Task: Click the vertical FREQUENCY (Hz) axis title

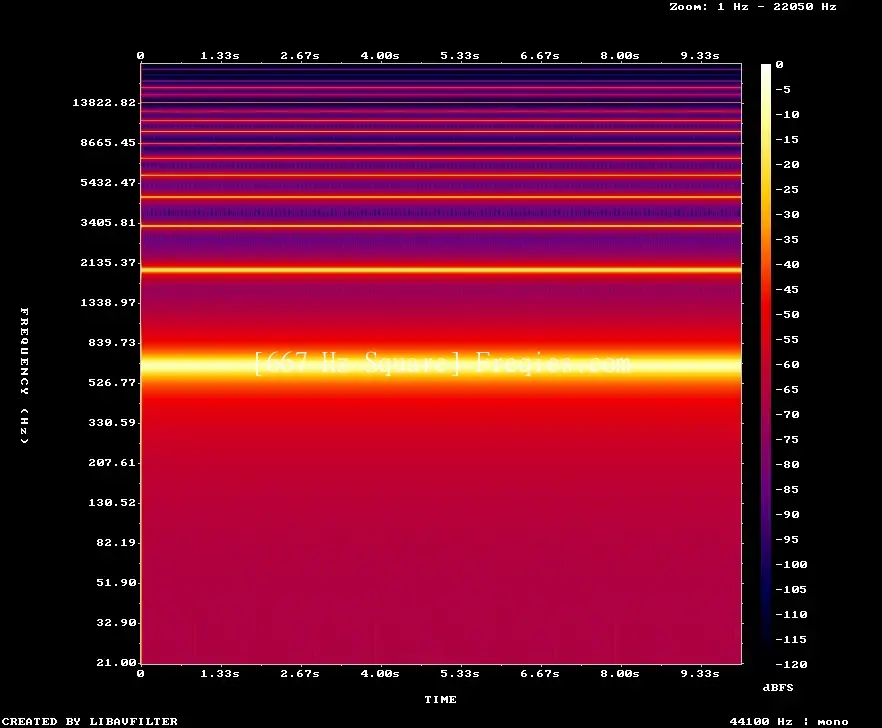Action: point(24,375)
